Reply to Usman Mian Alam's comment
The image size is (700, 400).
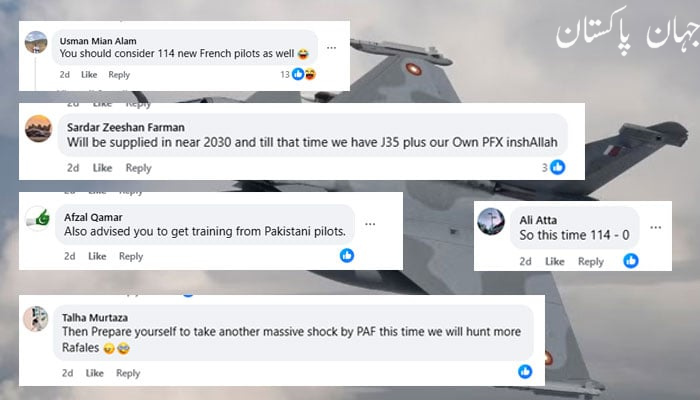coord(119,75)
